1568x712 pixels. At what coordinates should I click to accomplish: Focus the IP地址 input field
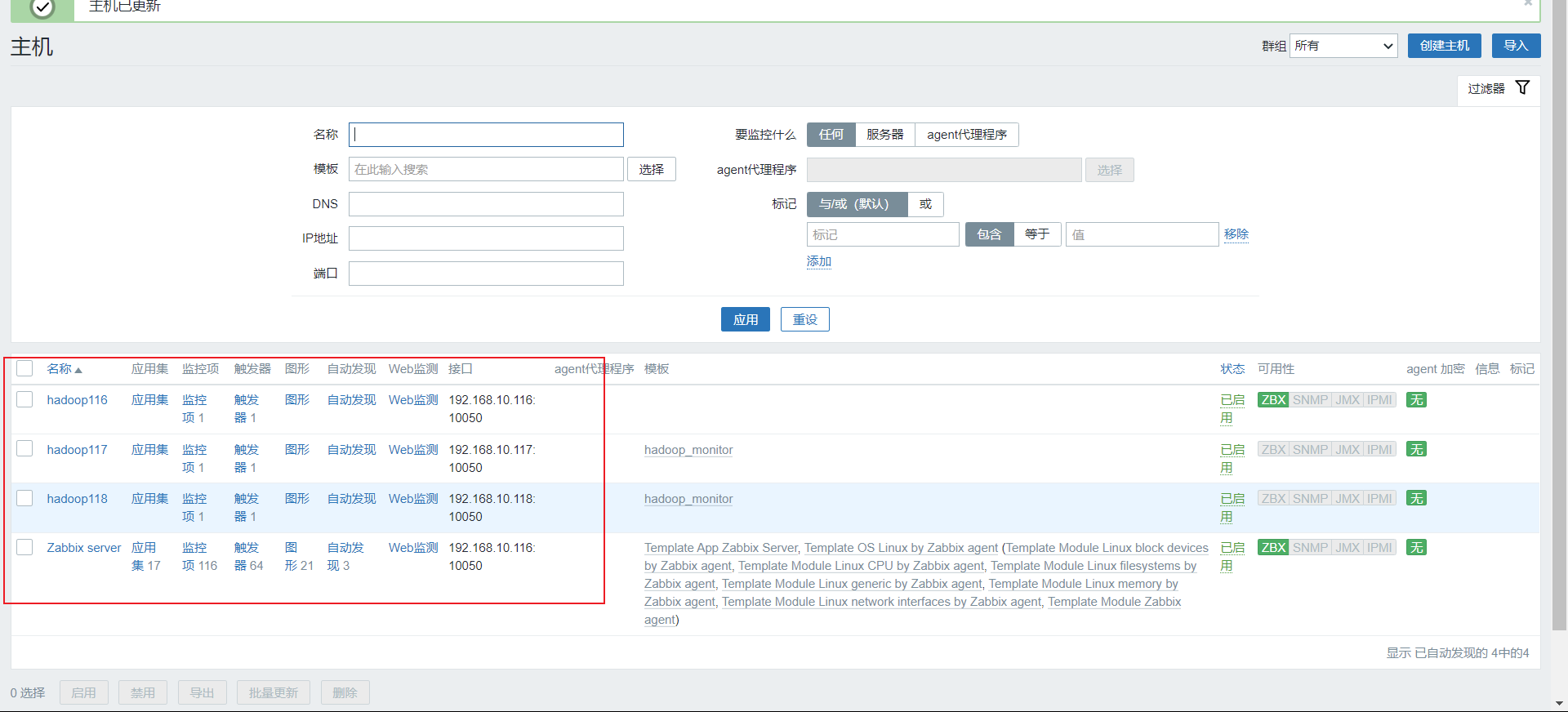[486, 238]
